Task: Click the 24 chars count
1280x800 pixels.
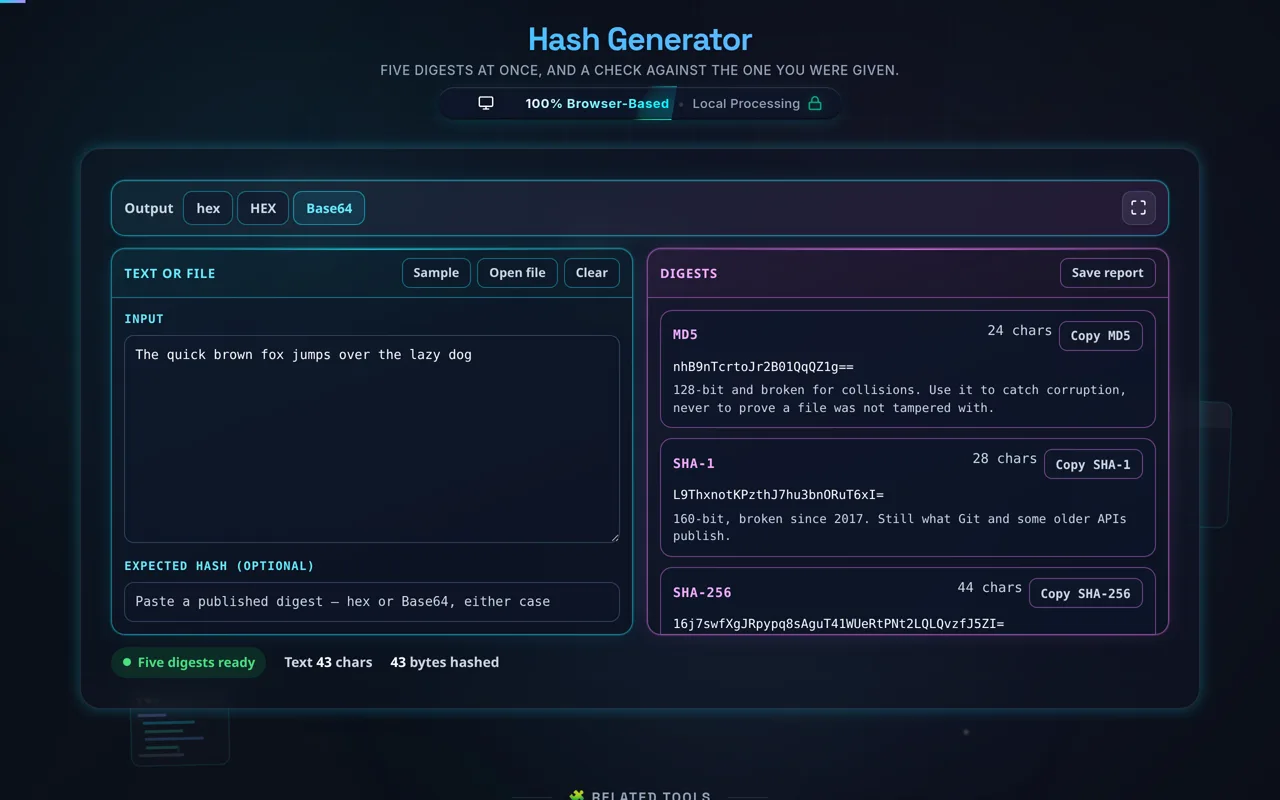Action: [1019, 330]
